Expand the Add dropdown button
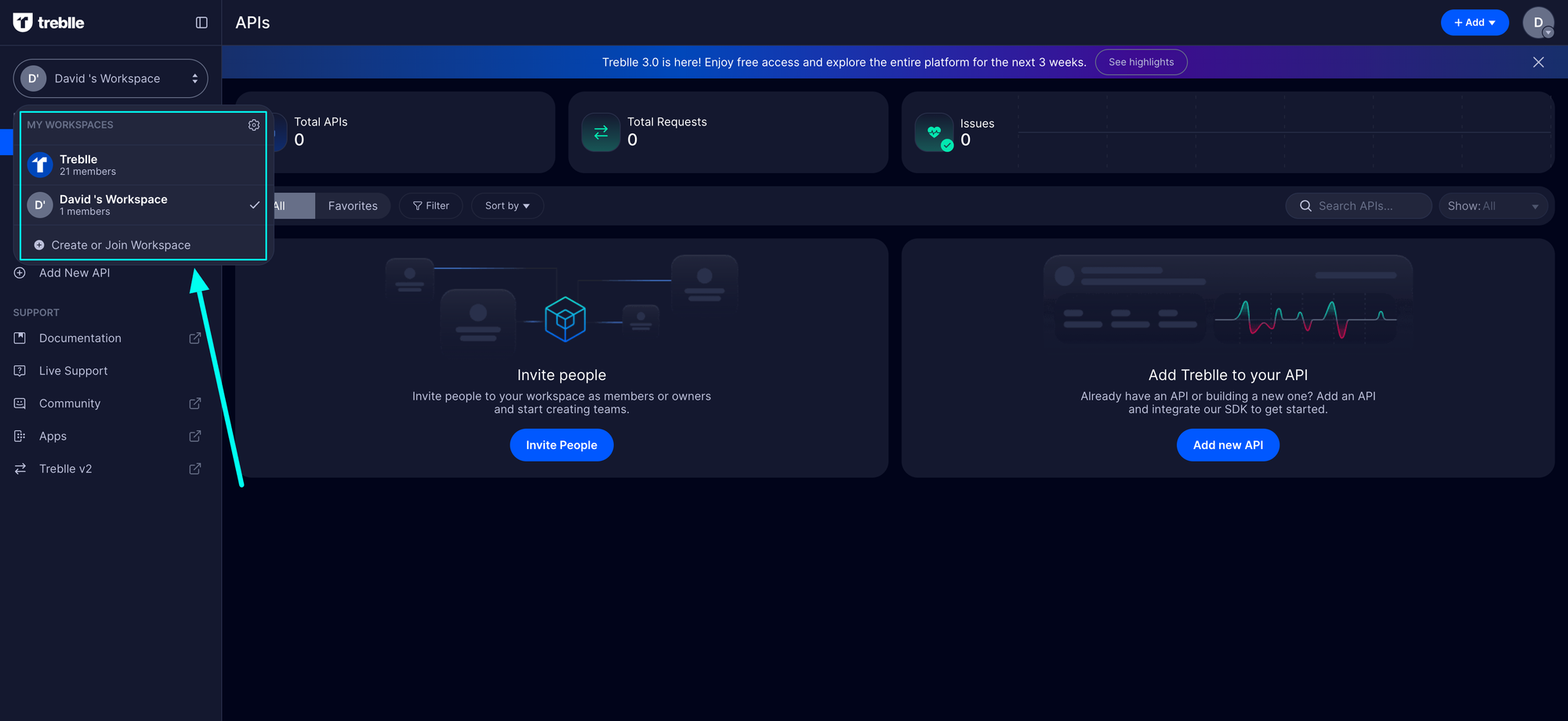This screenshot has width=1568, height=721. pyautogui.click(x=1475, y=23)
